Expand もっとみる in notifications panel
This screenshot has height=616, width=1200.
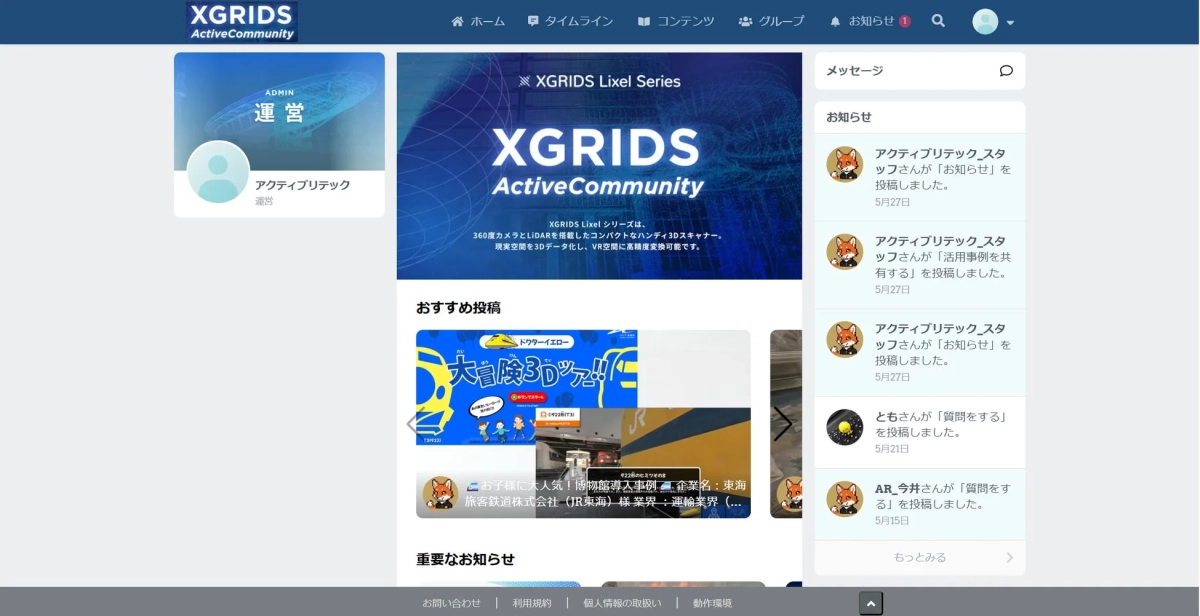point(920,557)
